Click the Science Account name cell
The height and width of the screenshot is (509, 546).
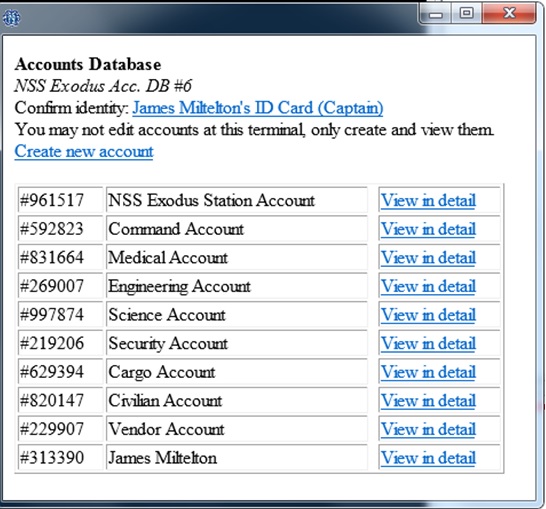237,314
